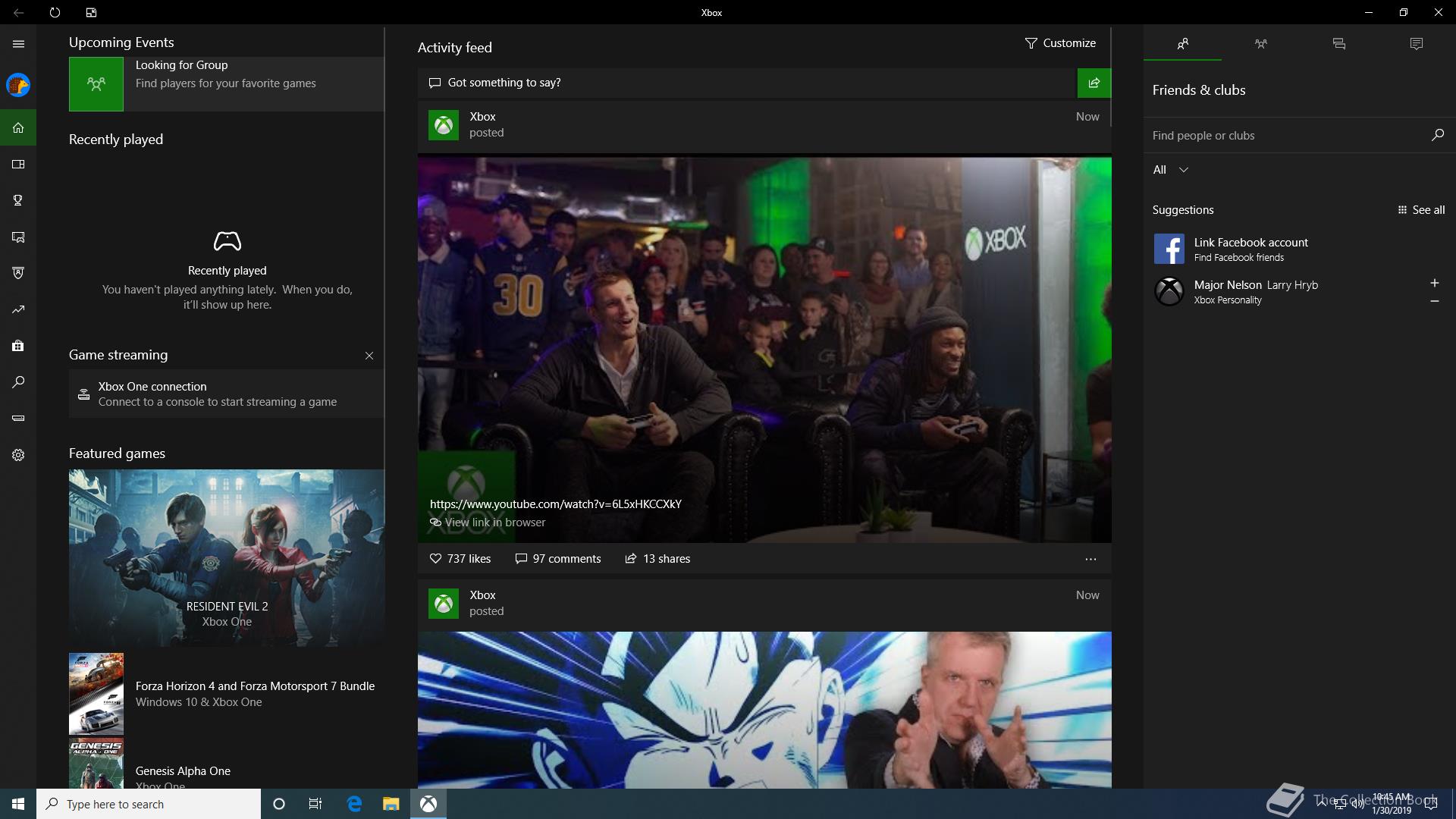Image resolution: width=1456 pixels, height=819 pixels.
Task: Open Captures sidebar icon
Action: 18,237
